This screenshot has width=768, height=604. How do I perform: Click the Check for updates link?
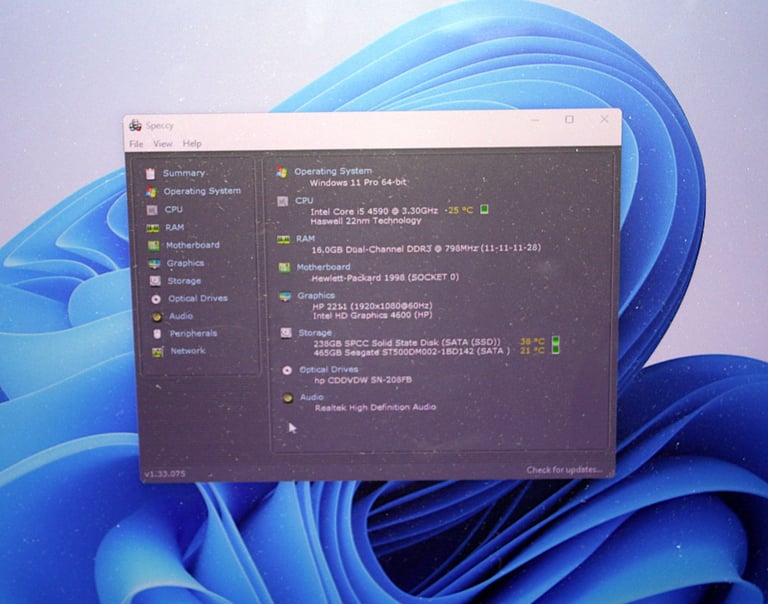tap(565, 470)
